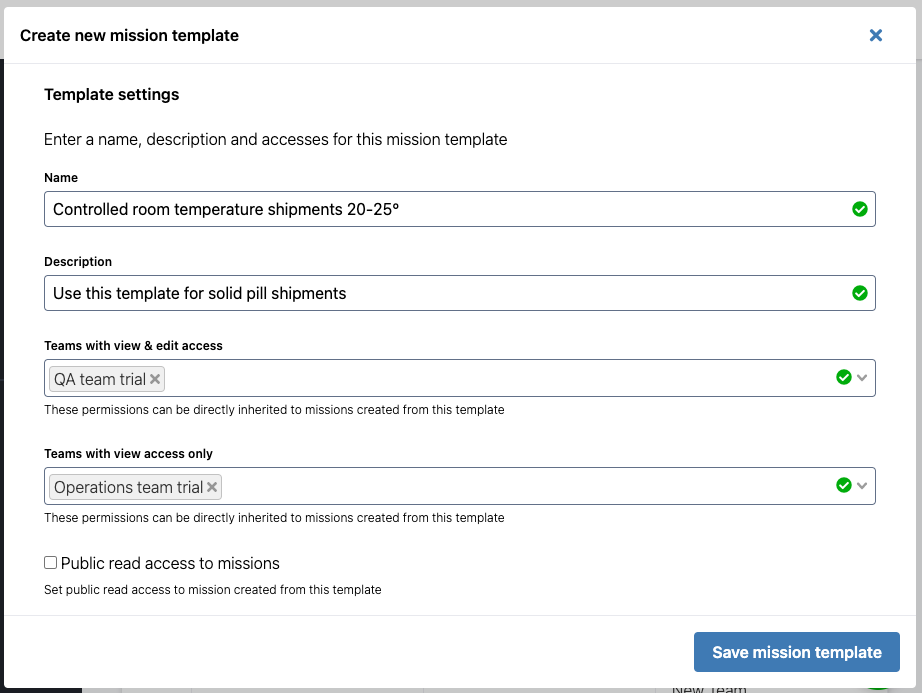Remove the Operations team trial tag

212,487
